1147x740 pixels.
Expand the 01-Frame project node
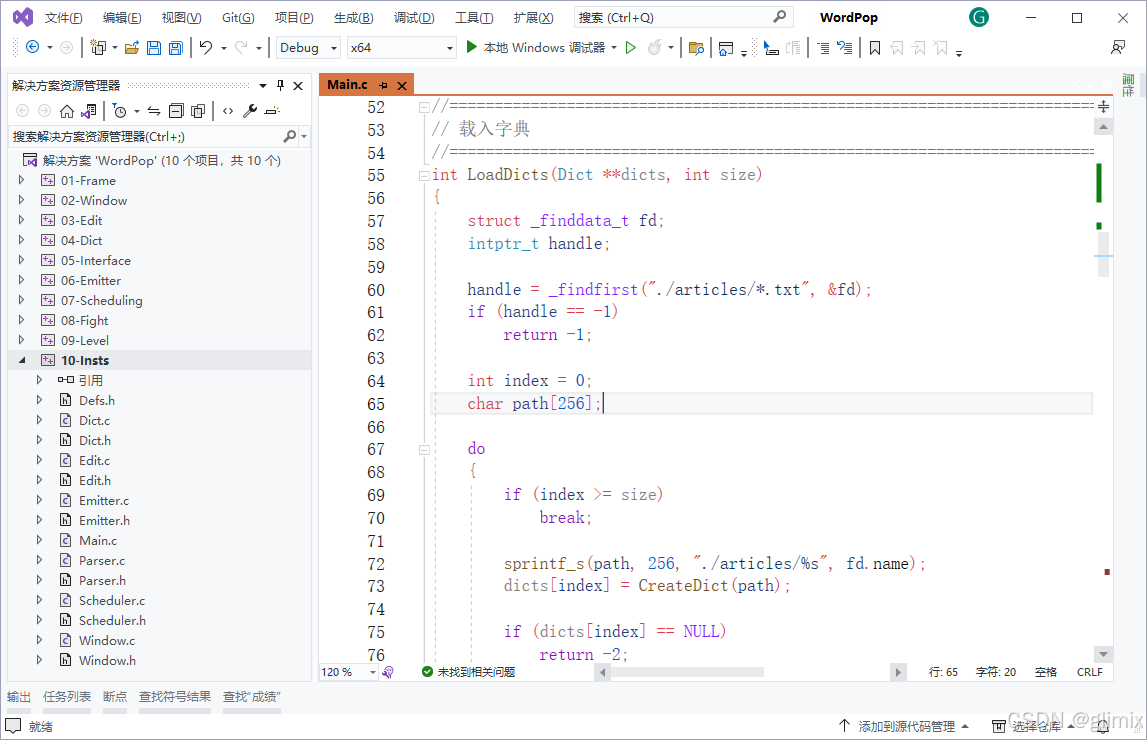(x=21, y=180)
